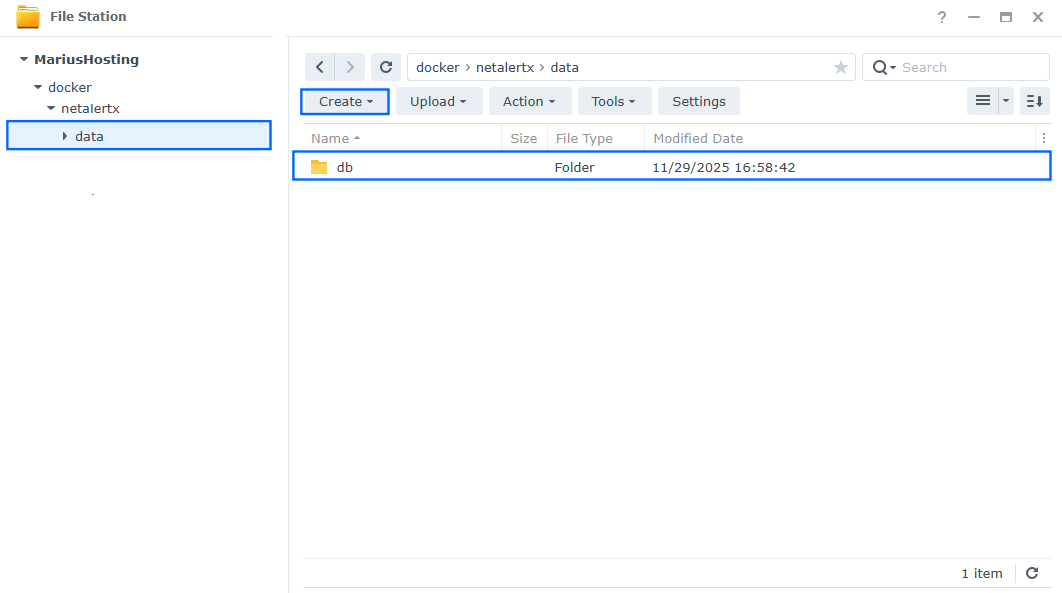Open the sorting options icon
1062x593 pixels.
coord(1034,101)
